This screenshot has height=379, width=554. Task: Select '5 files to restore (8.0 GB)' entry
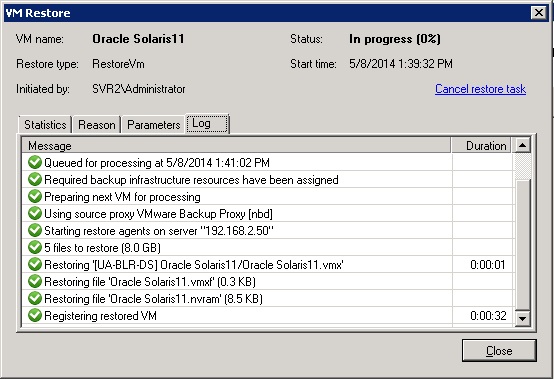coord(267,247)
